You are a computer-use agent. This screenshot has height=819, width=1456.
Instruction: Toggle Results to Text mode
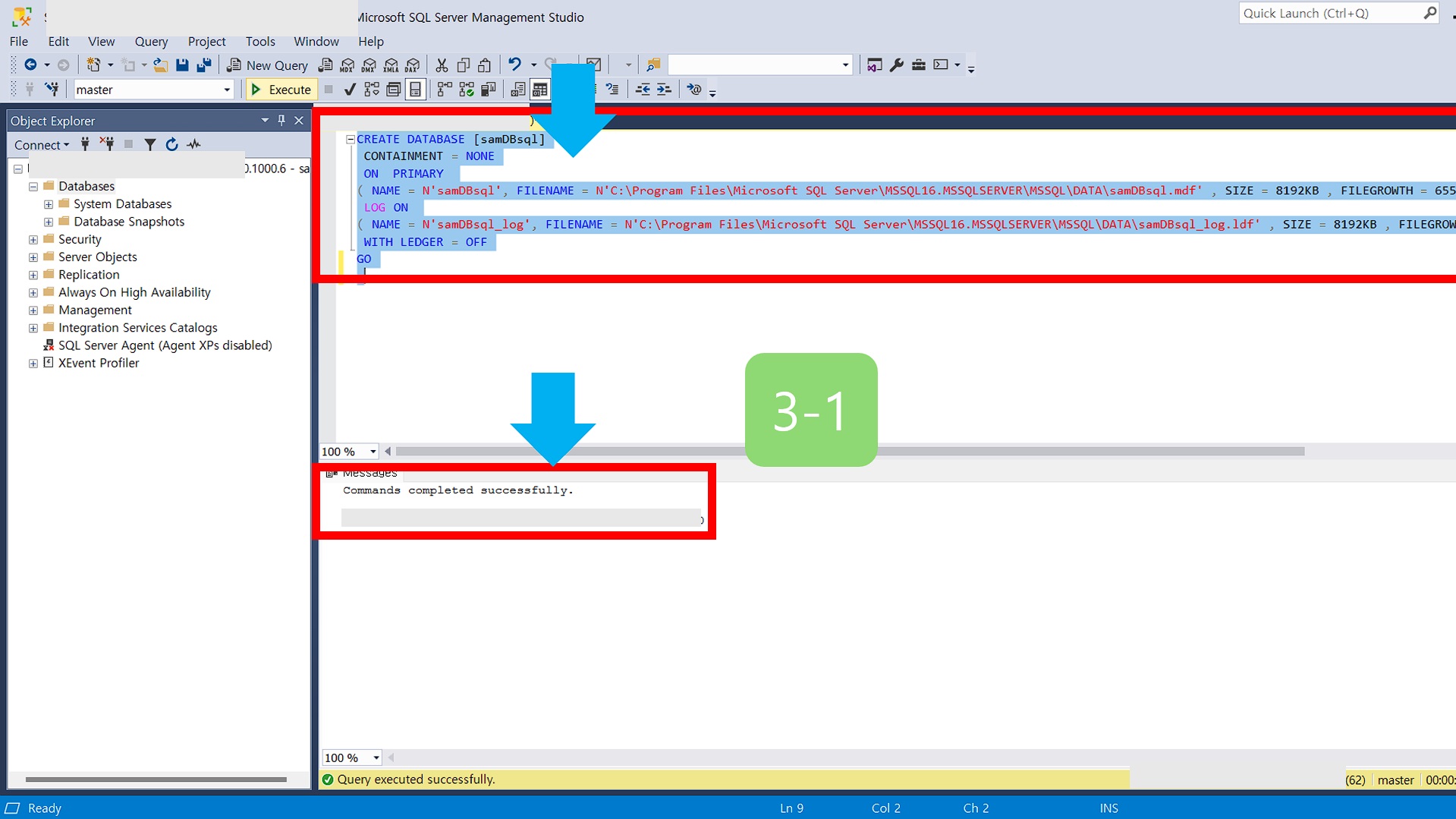pos(518,90)
